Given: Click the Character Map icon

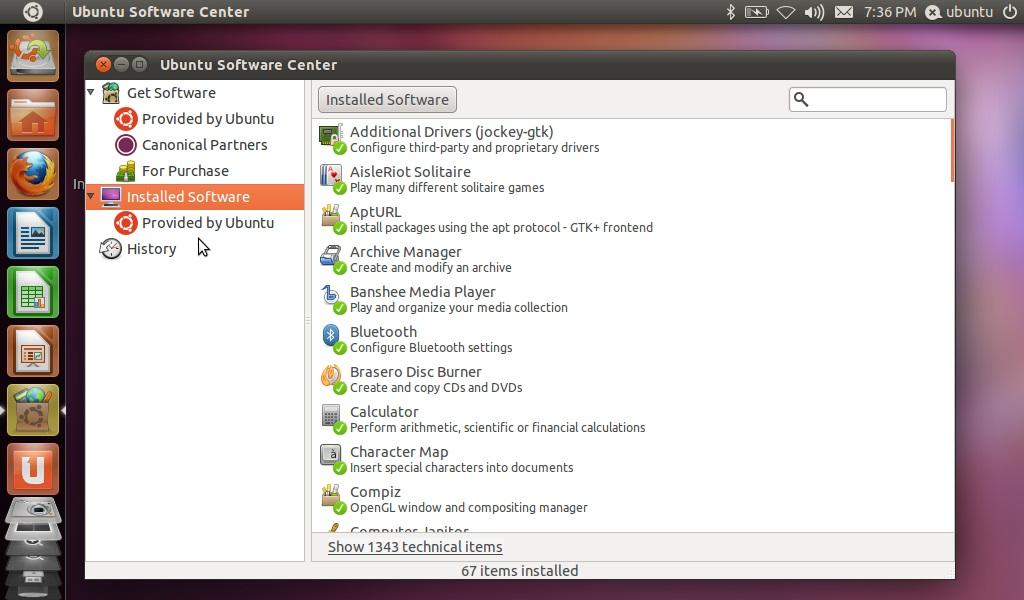Looking at the screenshot, I should pyautogui.click(x=332, y=459).
